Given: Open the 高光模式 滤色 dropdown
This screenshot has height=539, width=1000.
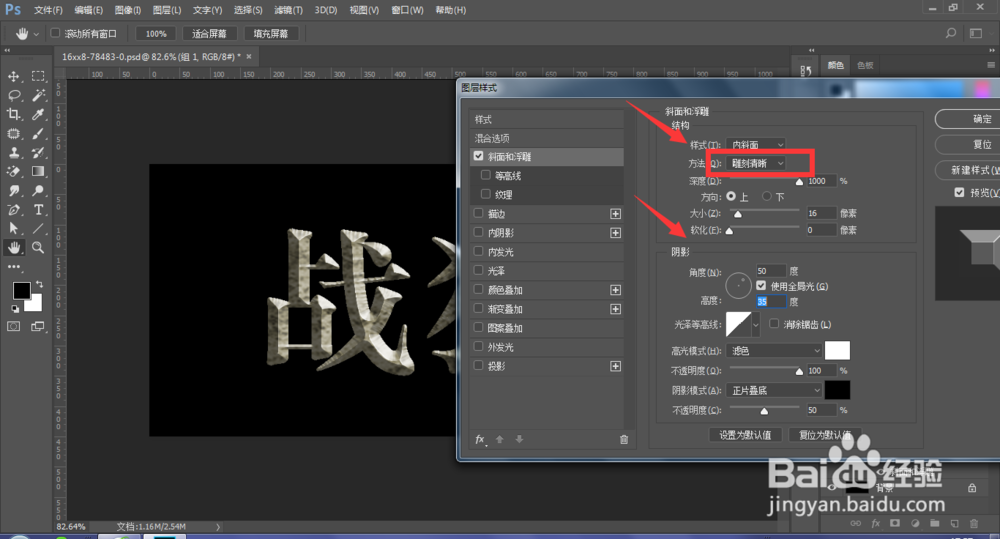Looking at the screenshot, I should click(x=774, y=350).
